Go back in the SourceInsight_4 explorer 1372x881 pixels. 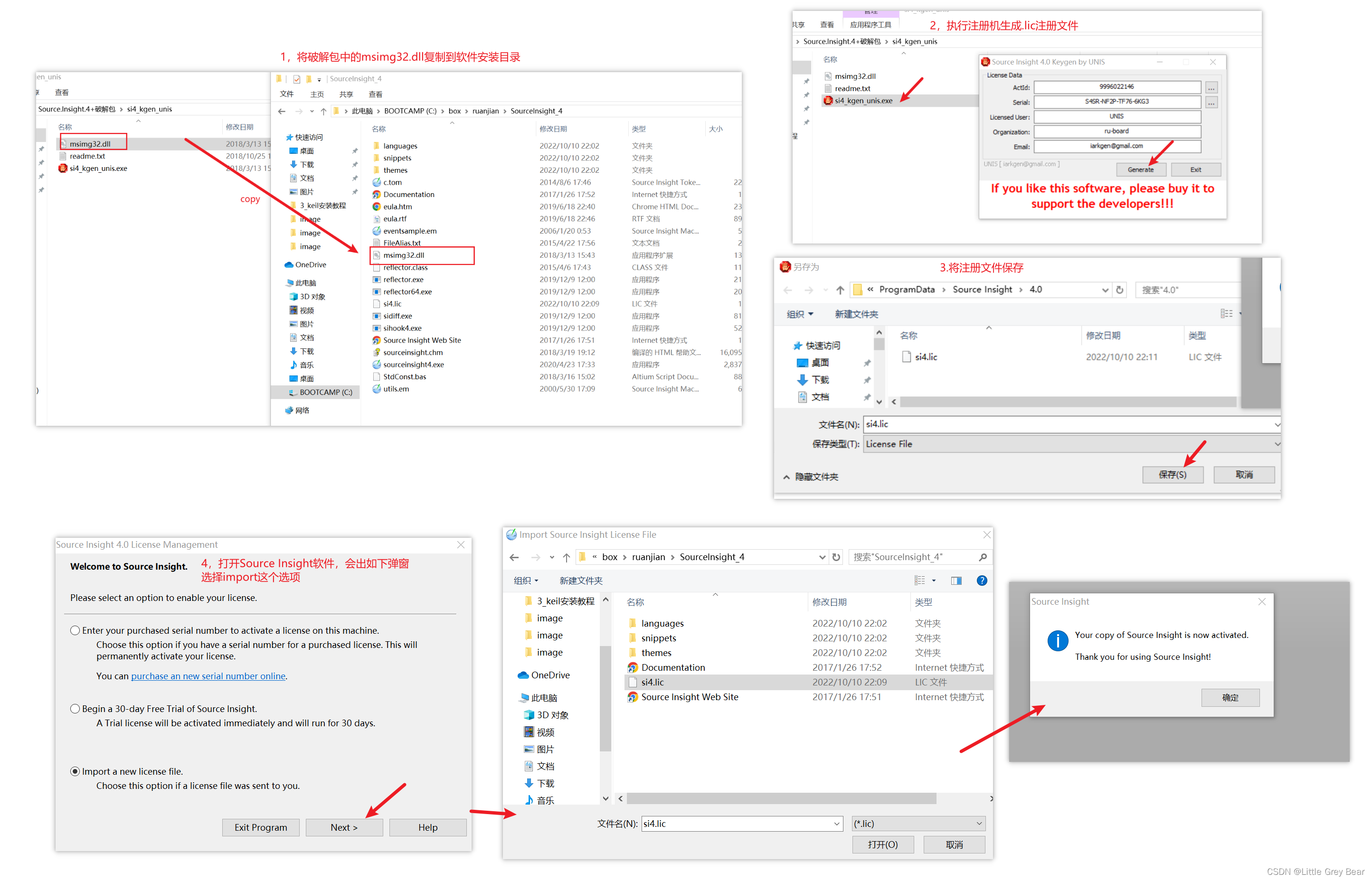point(282,112)
